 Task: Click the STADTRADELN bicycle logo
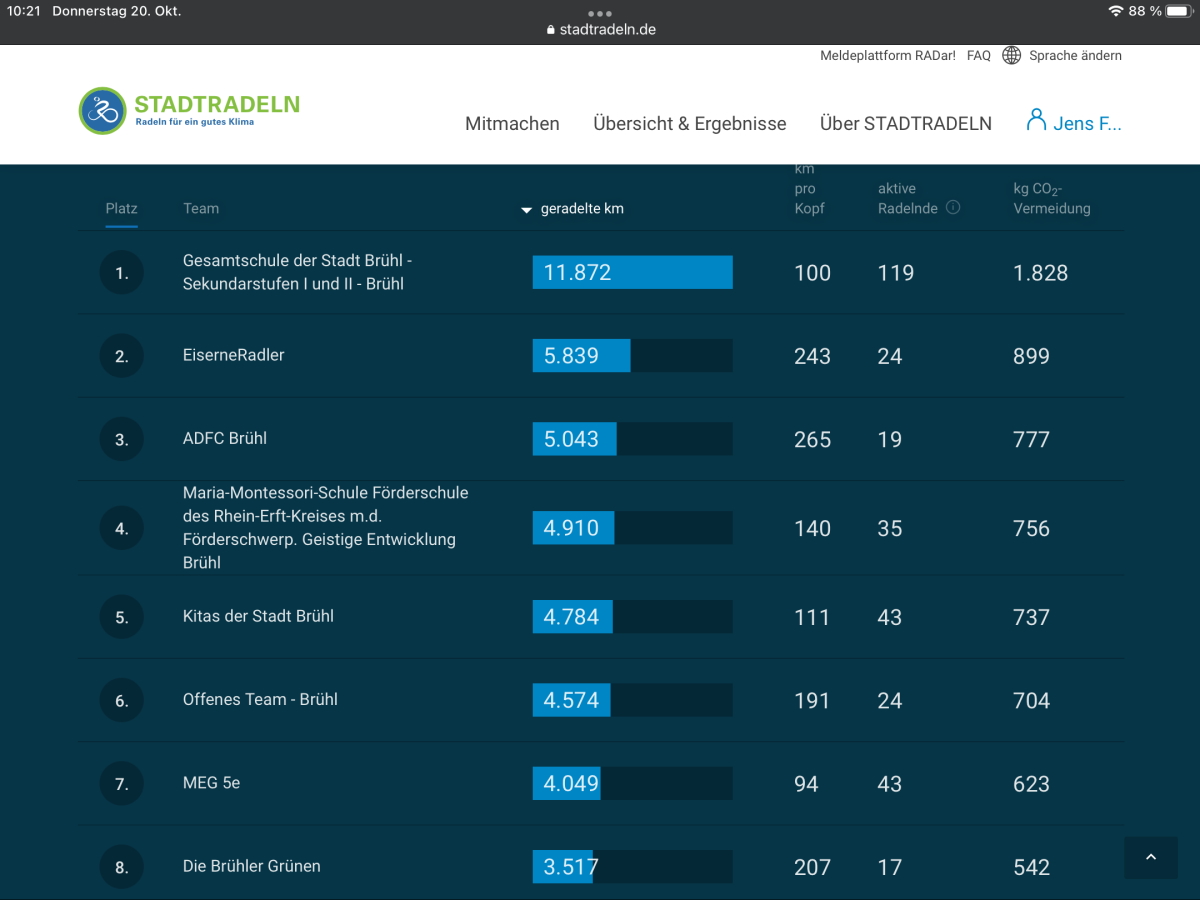[102, 110]
